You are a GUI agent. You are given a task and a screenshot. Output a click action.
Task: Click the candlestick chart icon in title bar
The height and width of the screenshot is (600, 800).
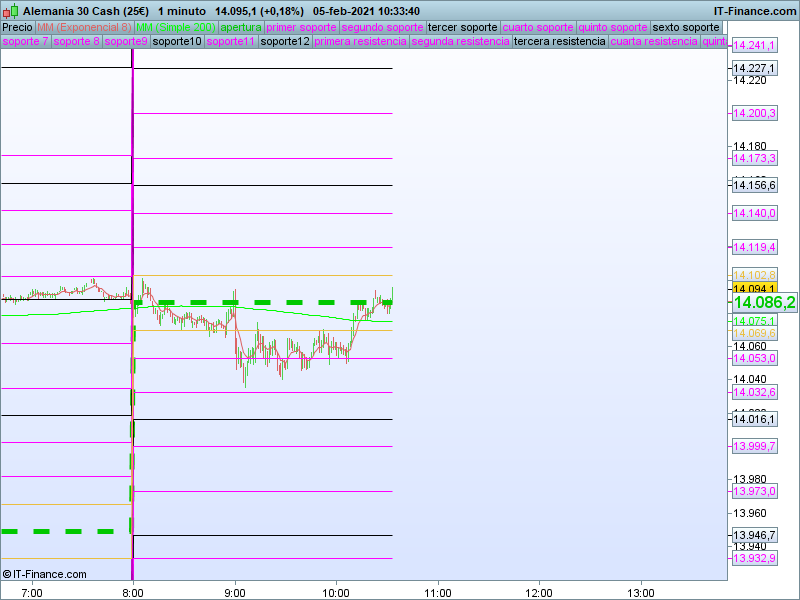10,10
